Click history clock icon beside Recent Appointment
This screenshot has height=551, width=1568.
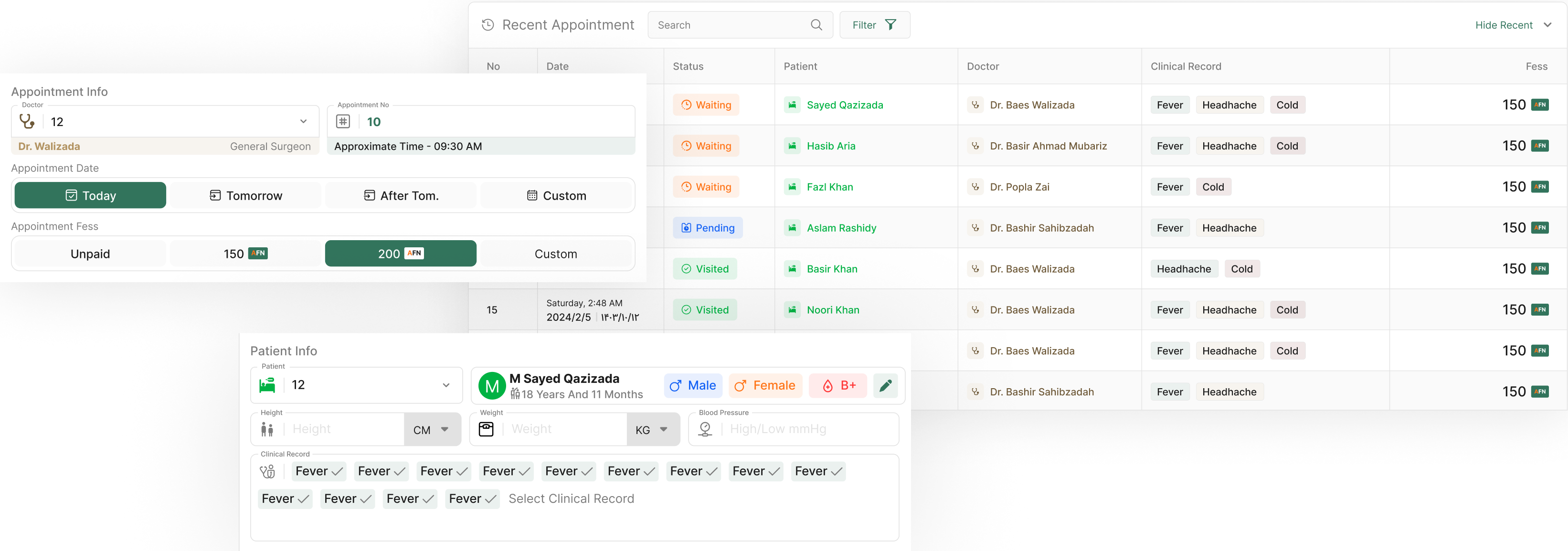[x=487, y=25]
